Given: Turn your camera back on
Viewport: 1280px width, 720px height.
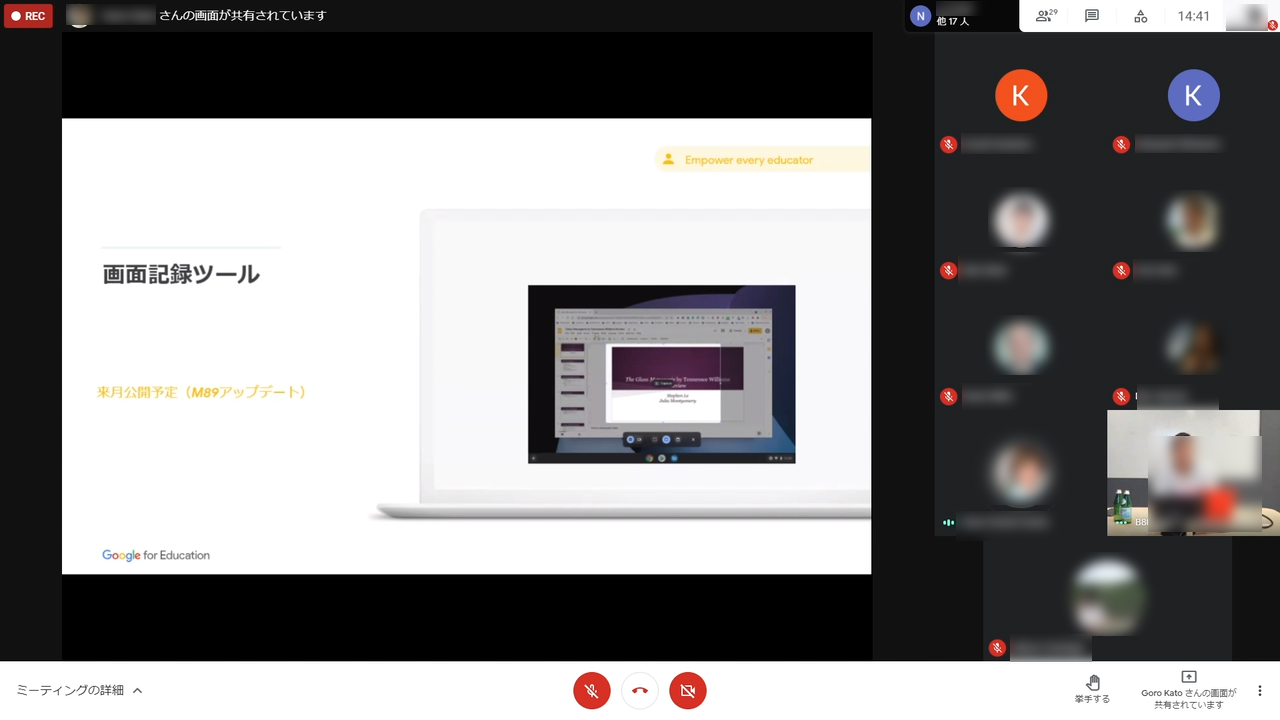Looking at the screenshot, I should tap(687, 690).
